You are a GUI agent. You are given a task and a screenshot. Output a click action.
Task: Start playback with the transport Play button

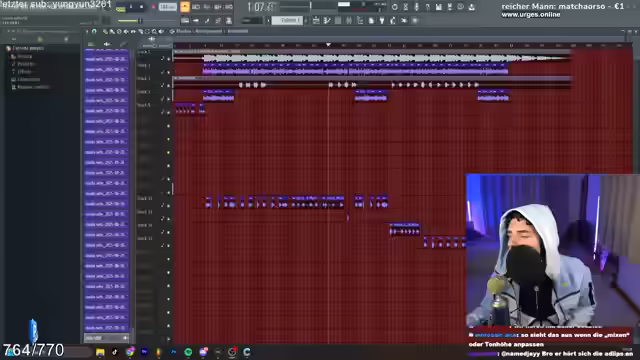(131, 7)
